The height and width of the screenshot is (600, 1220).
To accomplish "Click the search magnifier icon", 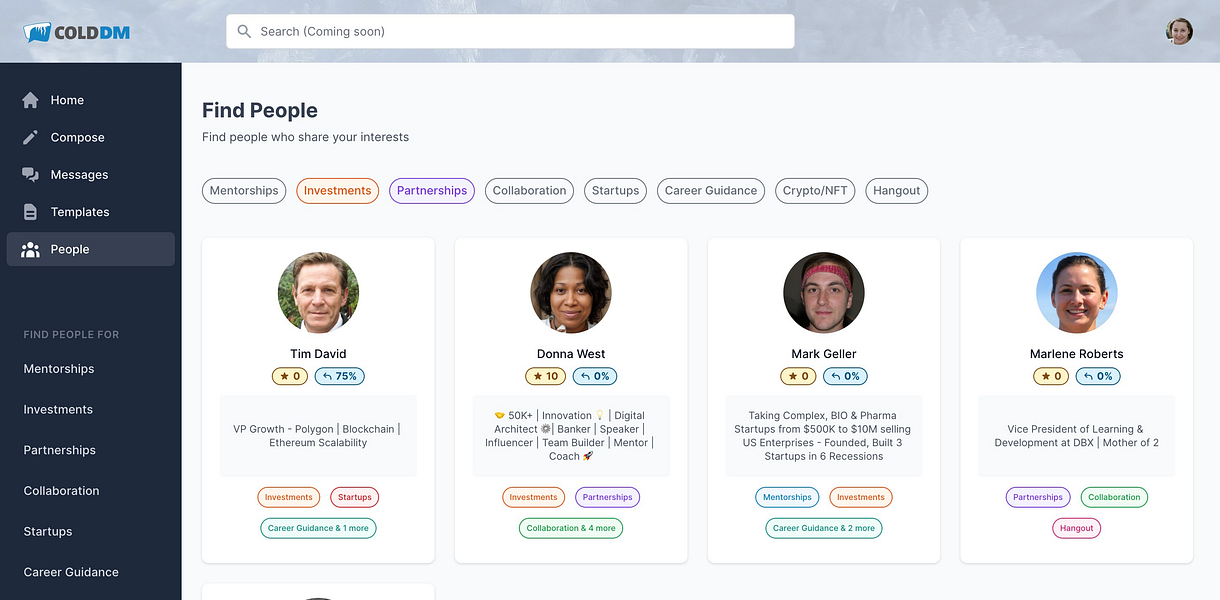I will [244, 31].
